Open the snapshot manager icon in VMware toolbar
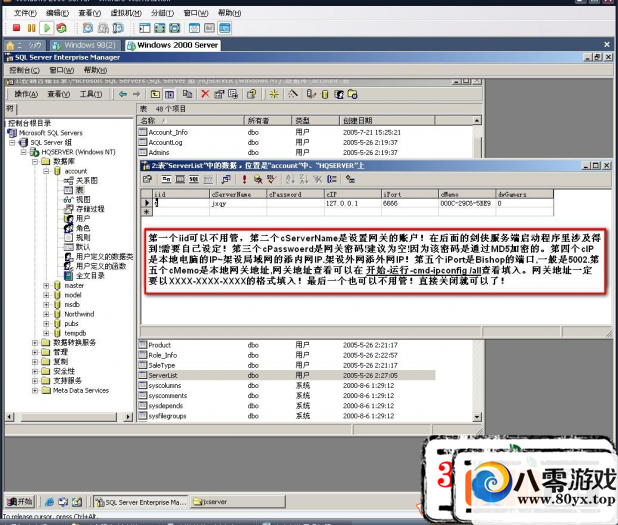The image size is (618, 525). [117, 28]
